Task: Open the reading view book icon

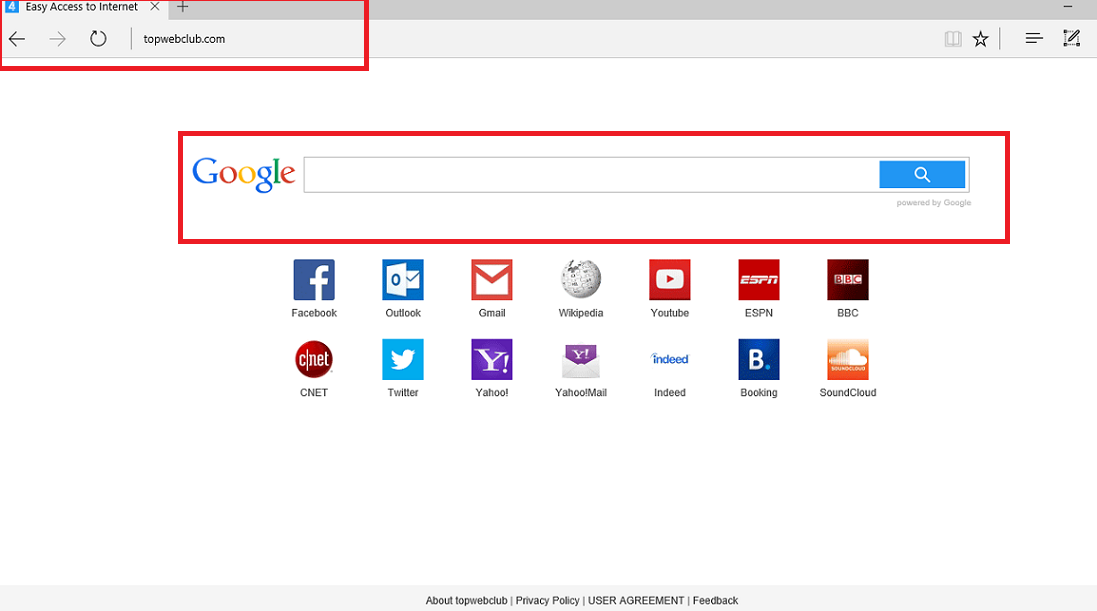Action: 952,39
